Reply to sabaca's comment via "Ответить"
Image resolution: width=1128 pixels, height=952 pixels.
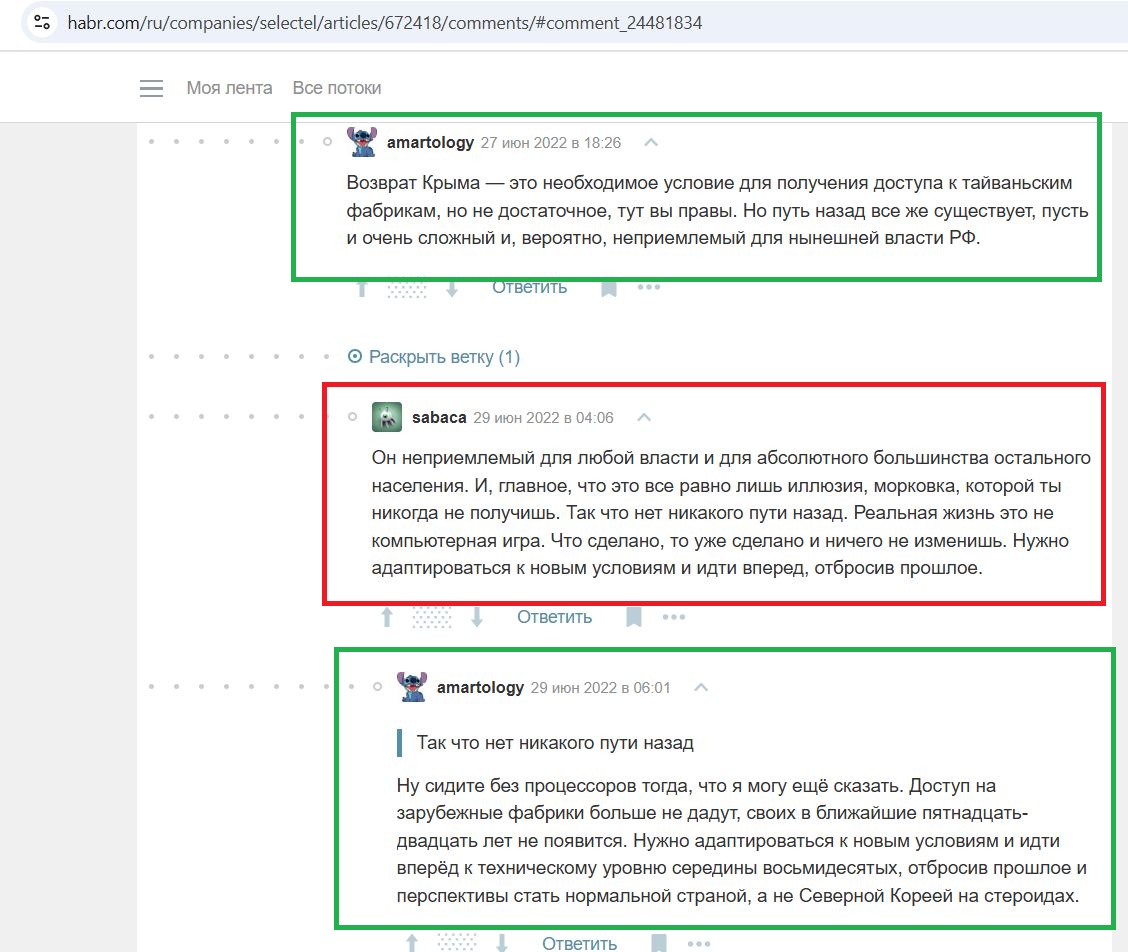click(555, 617)
